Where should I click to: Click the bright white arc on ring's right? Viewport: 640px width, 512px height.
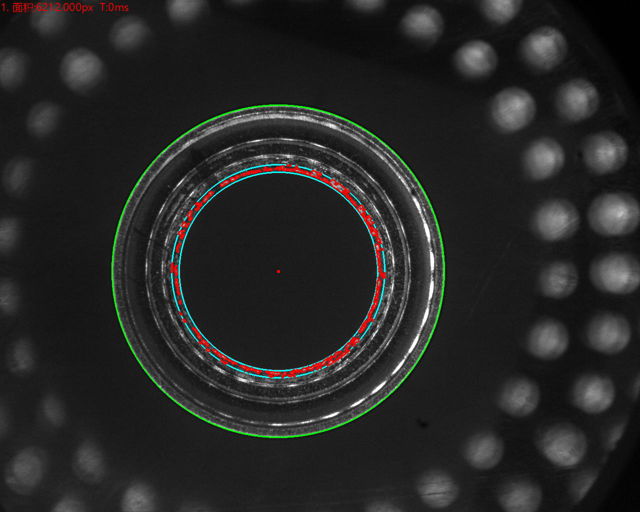click(431, 250)
